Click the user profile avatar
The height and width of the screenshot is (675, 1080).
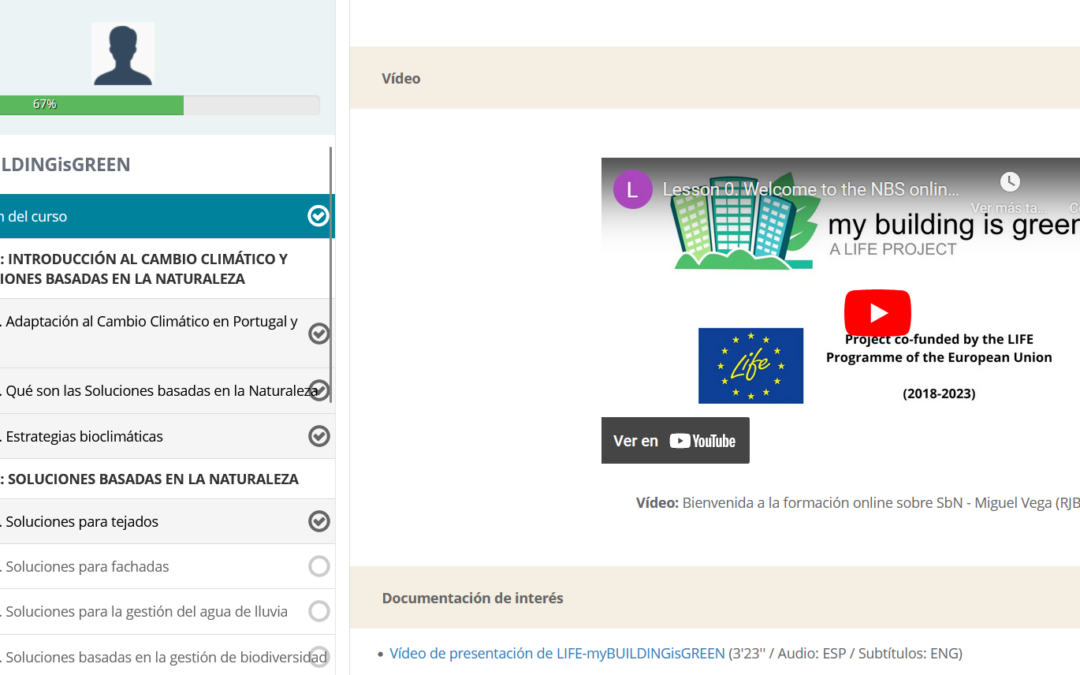[x=123, y=54]
